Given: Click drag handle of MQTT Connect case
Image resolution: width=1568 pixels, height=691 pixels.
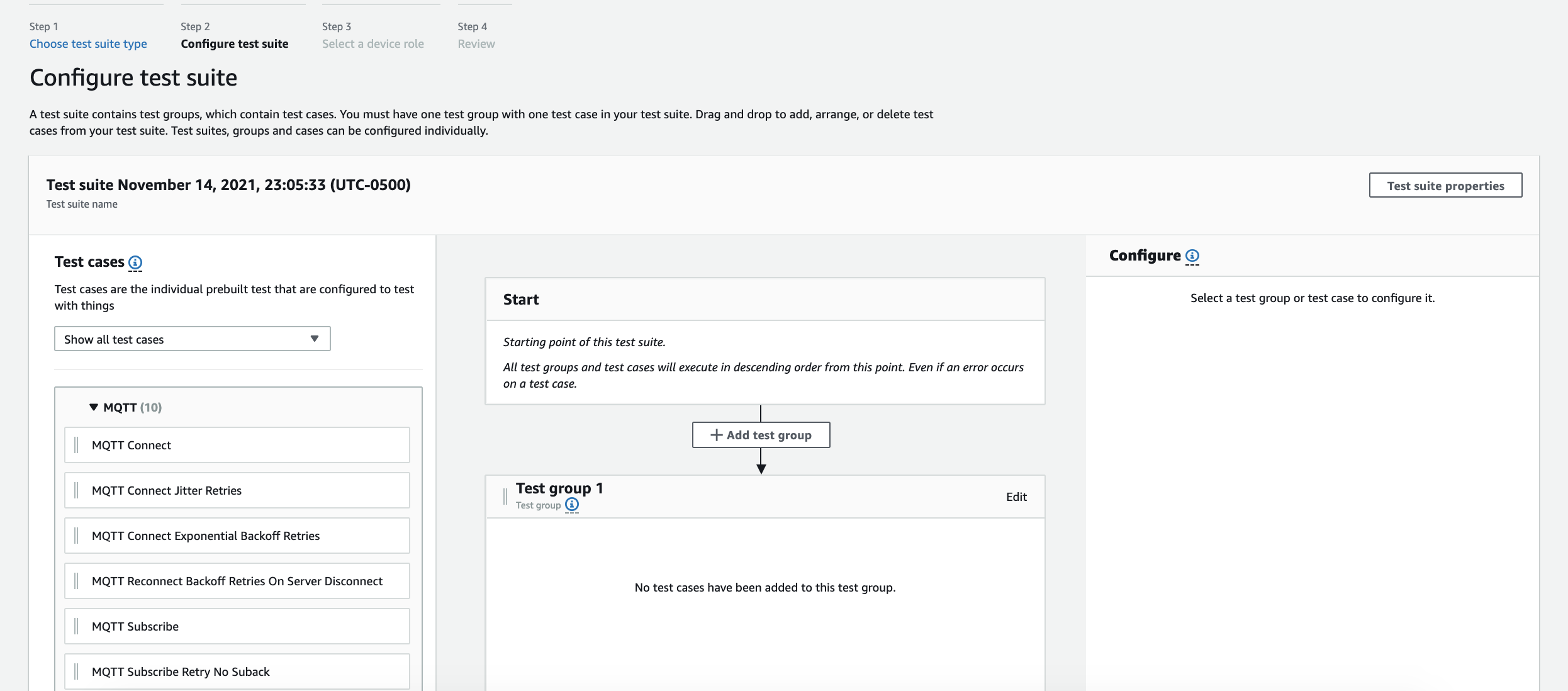Looking at the screenshot, I should click(76, 445).
